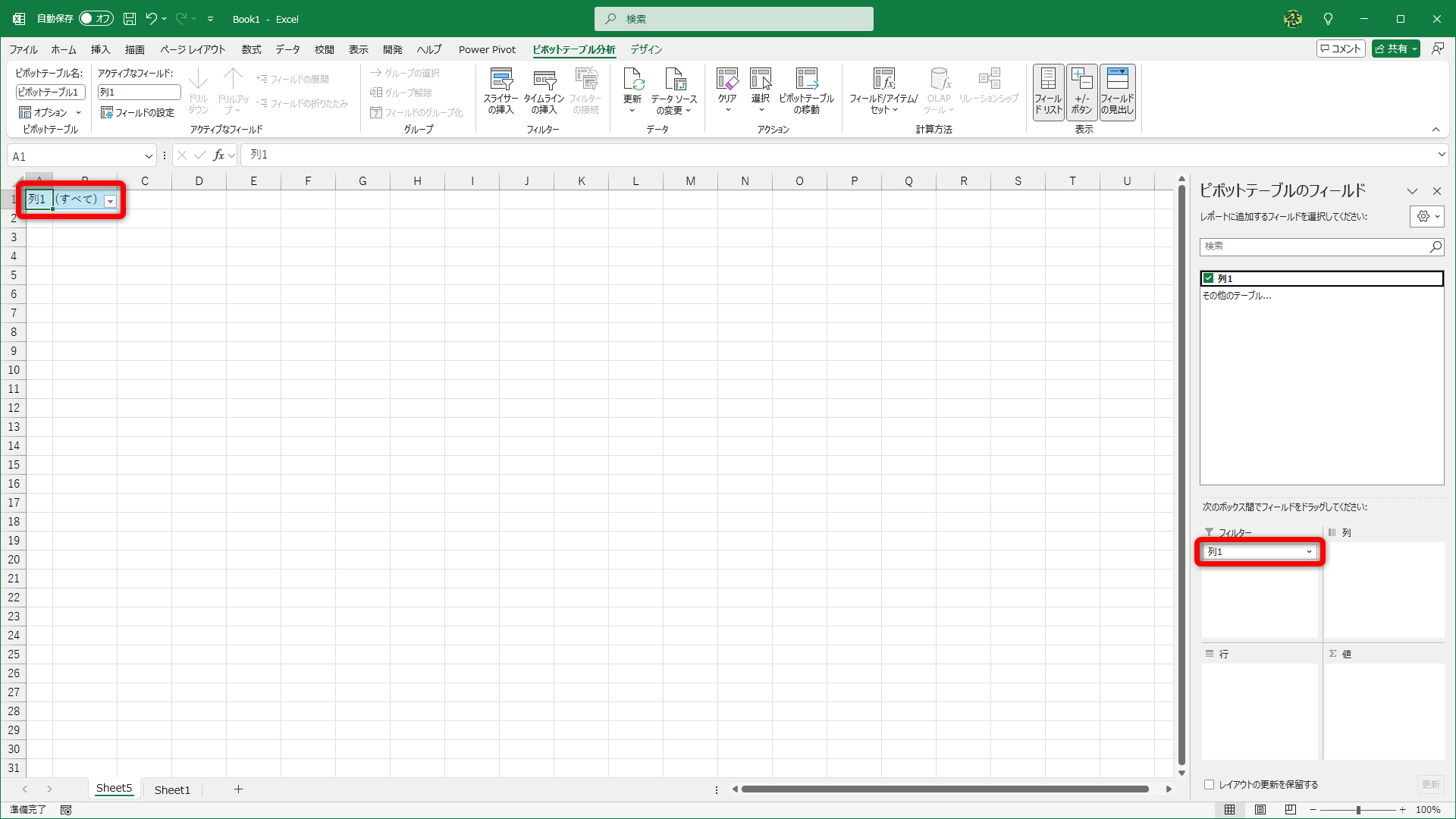Screen dimensions: 1456x819
Task: Expand 列1 dropdown in Filters area
Action: [1309, 552]
